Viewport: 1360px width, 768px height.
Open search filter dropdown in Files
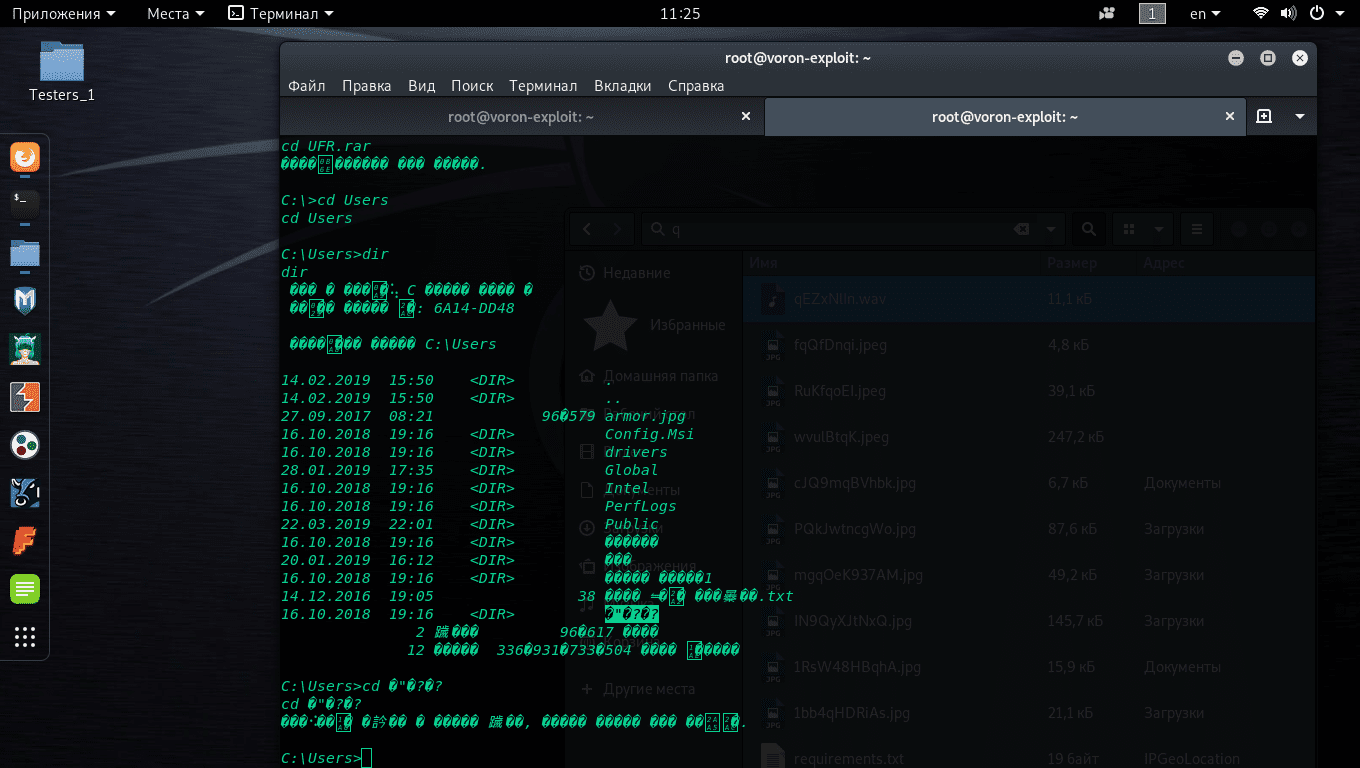point(1050,229)
